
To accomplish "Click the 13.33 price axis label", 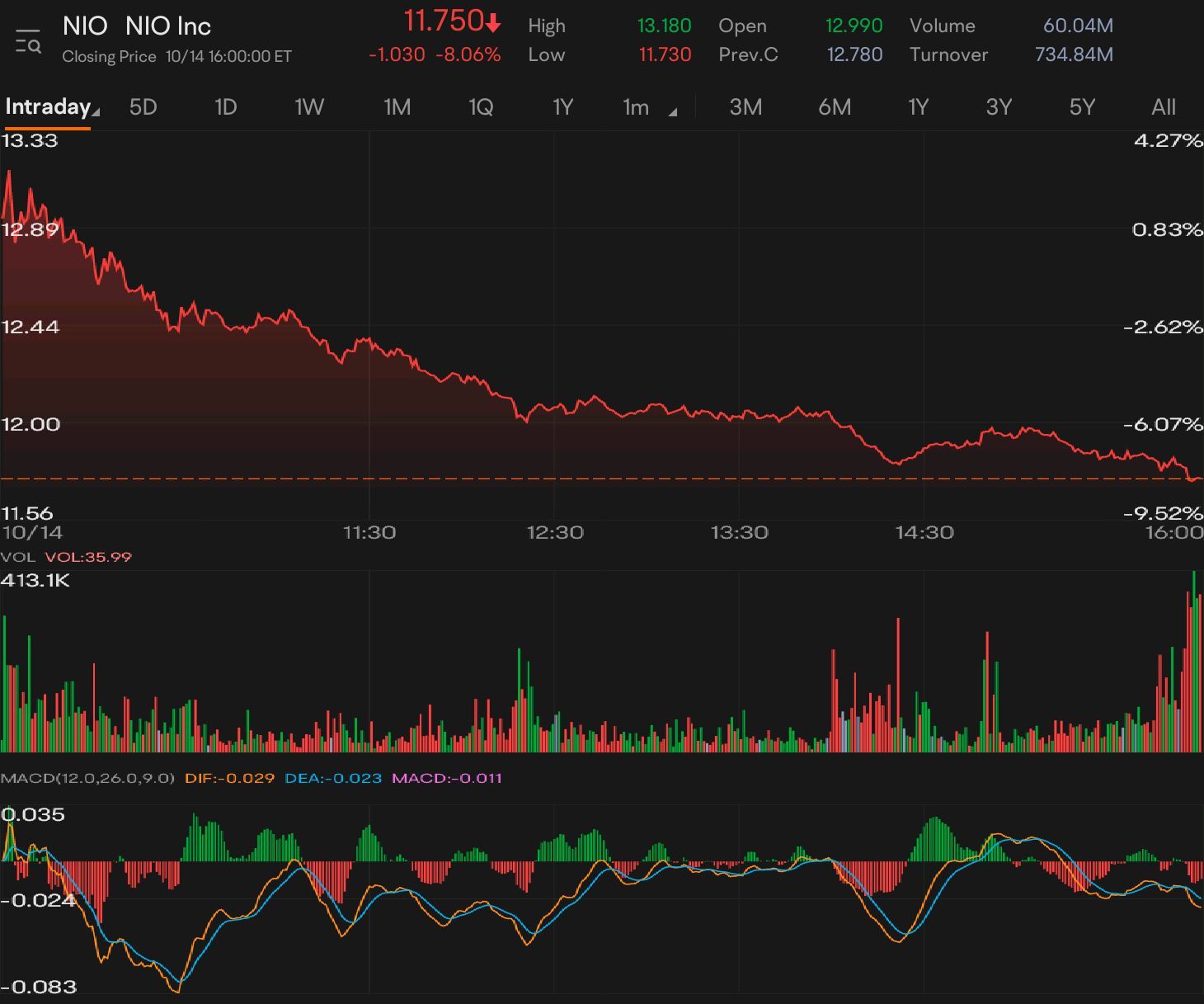I will pos(30,141).
